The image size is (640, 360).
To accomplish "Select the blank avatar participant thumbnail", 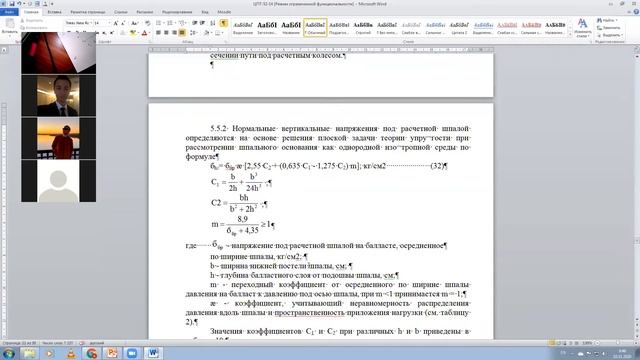I will tap(58, 181).
